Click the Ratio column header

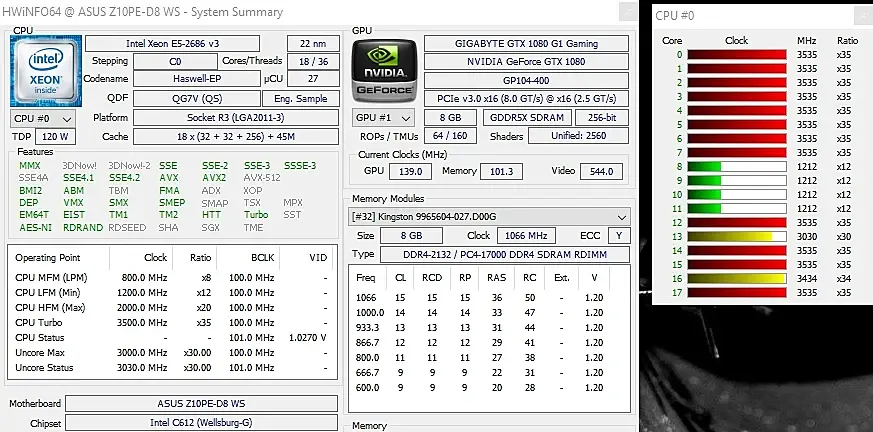pyautogui.click(x=200, y=258)
